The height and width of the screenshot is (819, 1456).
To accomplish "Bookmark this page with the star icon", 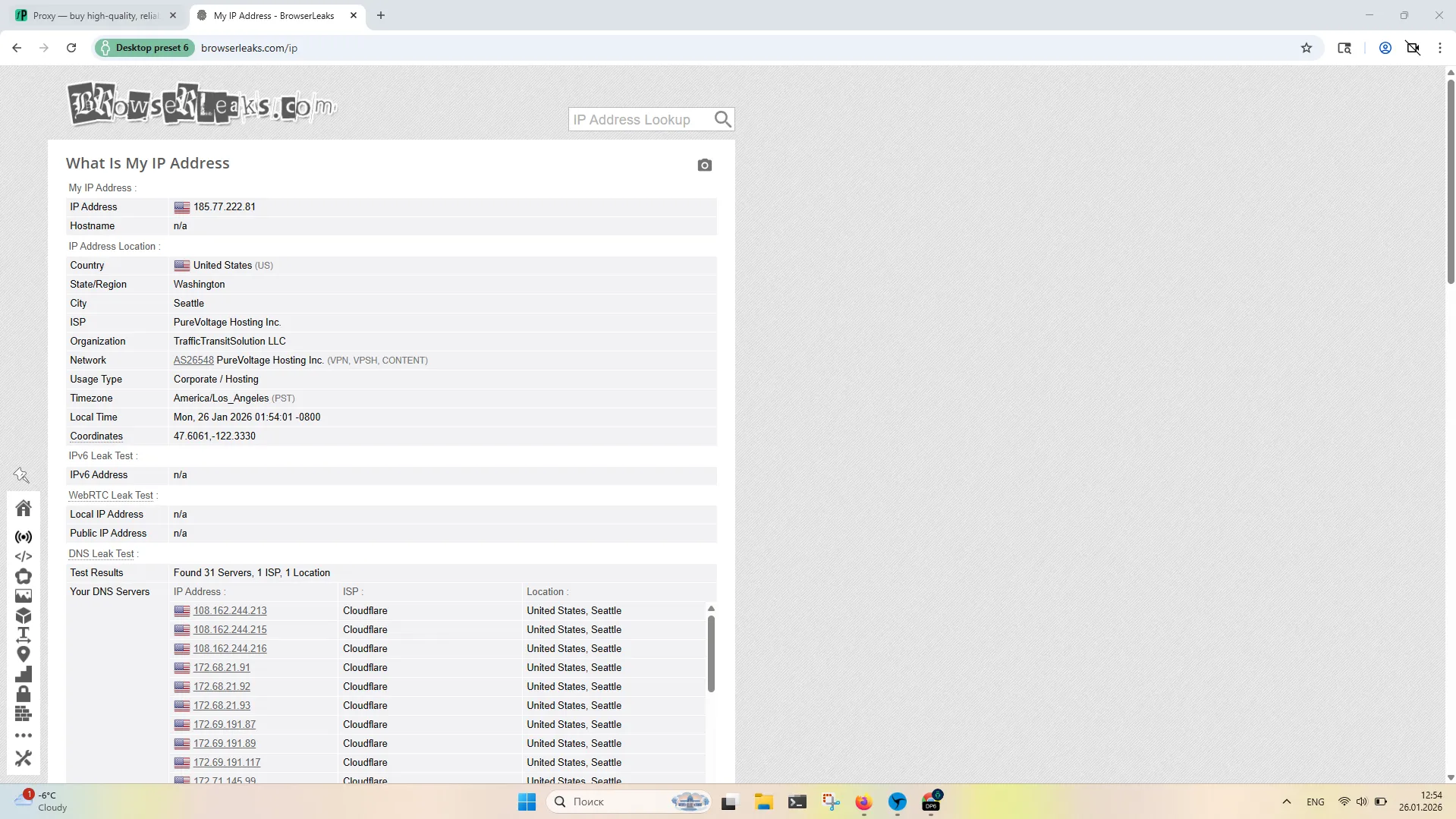I will click(1307, 48).
